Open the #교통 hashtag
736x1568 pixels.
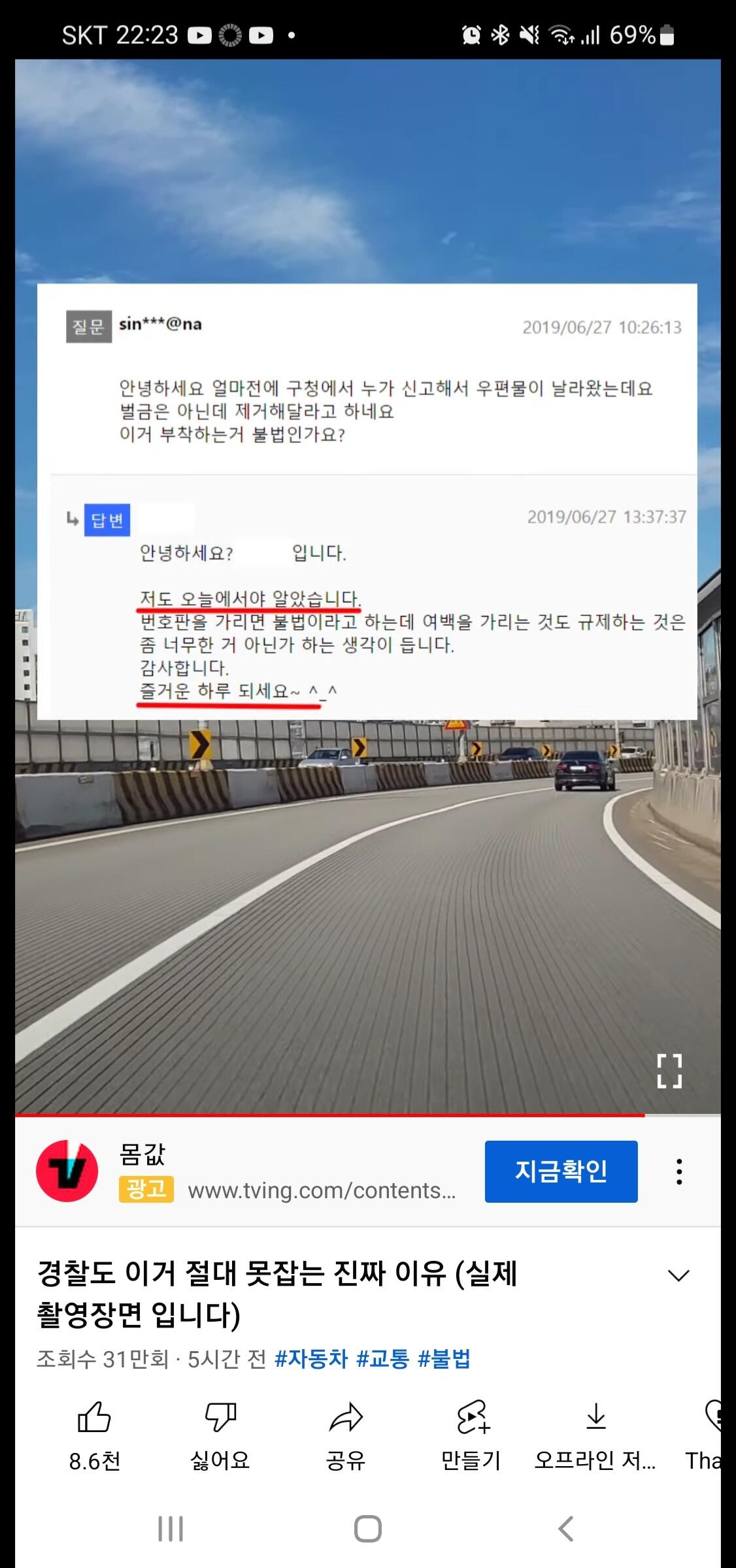pos(382,1359)
